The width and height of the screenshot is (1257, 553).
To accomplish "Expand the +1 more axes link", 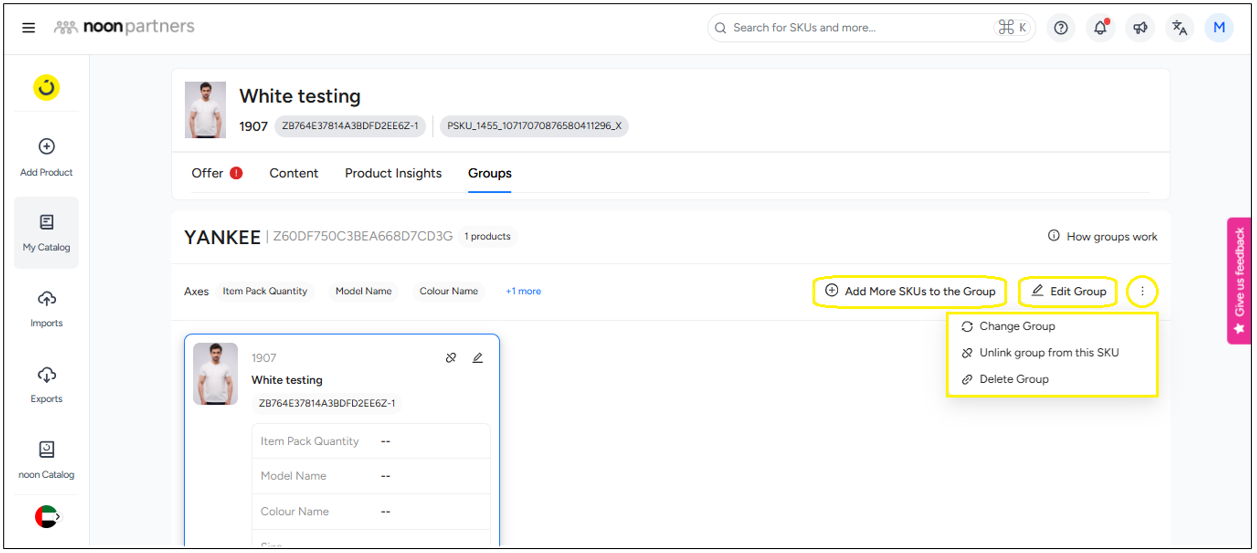I will 523,291.
